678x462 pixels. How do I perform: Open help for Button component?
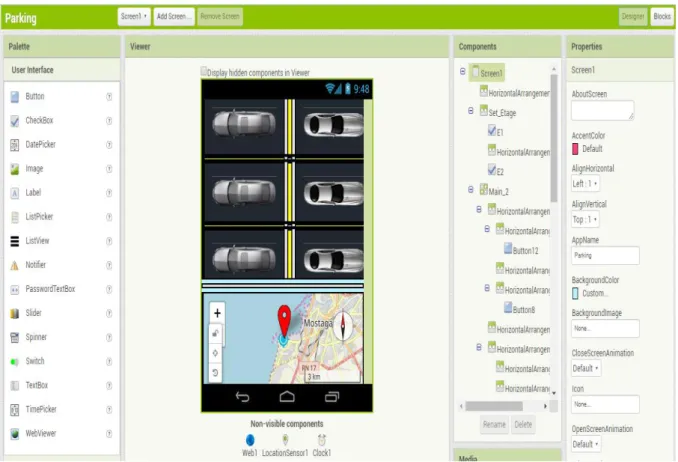109,97
